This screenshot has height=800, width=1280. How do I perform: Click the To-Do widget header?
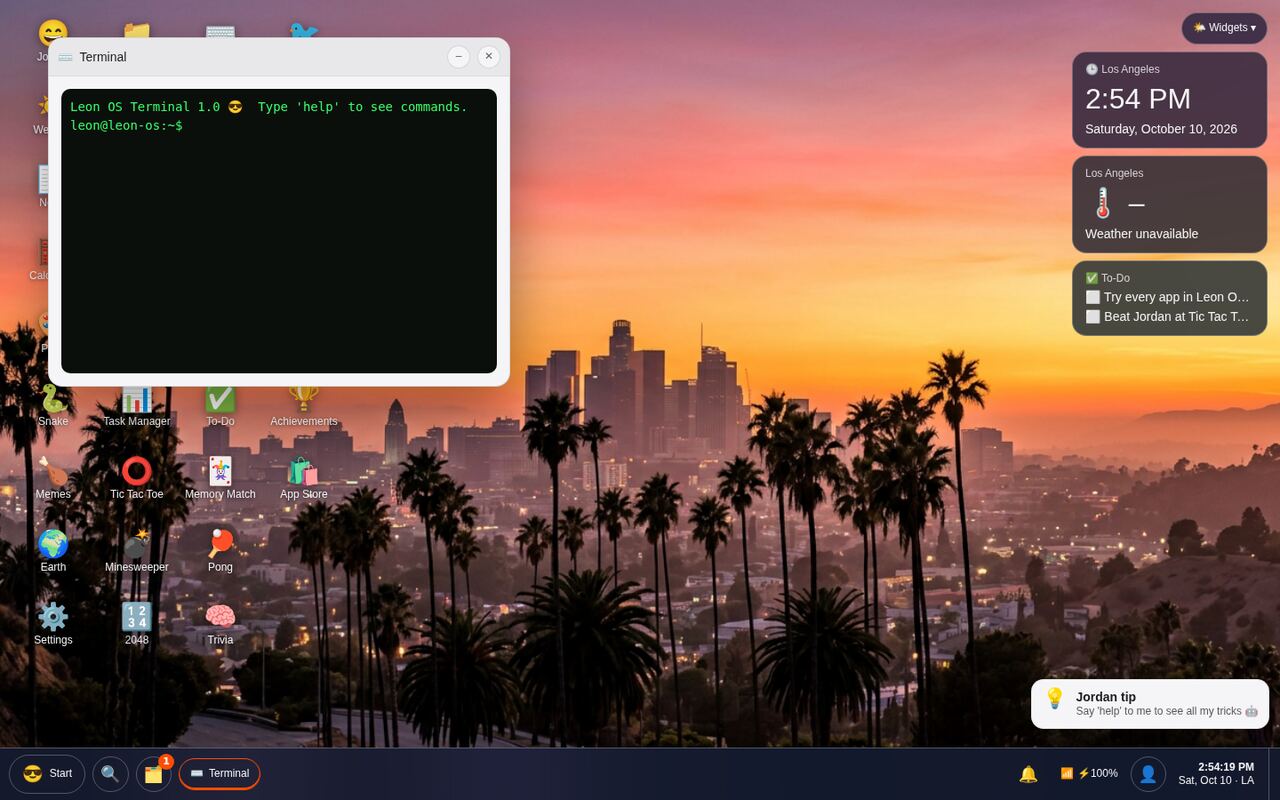click(1107, 278)
